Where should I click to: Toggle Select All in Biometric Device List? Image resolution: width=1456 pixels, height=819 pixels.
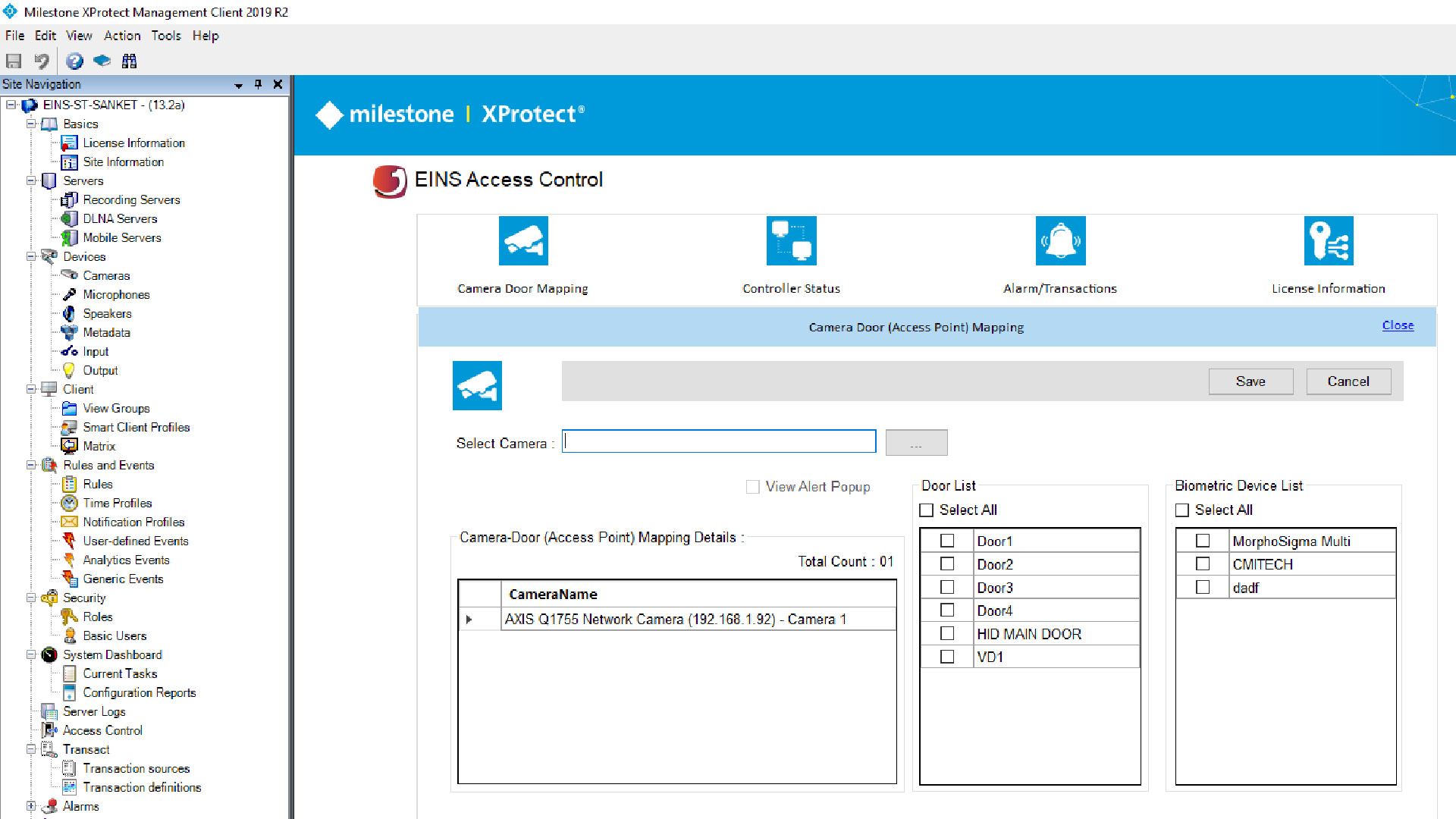(x=1182, y=510)
